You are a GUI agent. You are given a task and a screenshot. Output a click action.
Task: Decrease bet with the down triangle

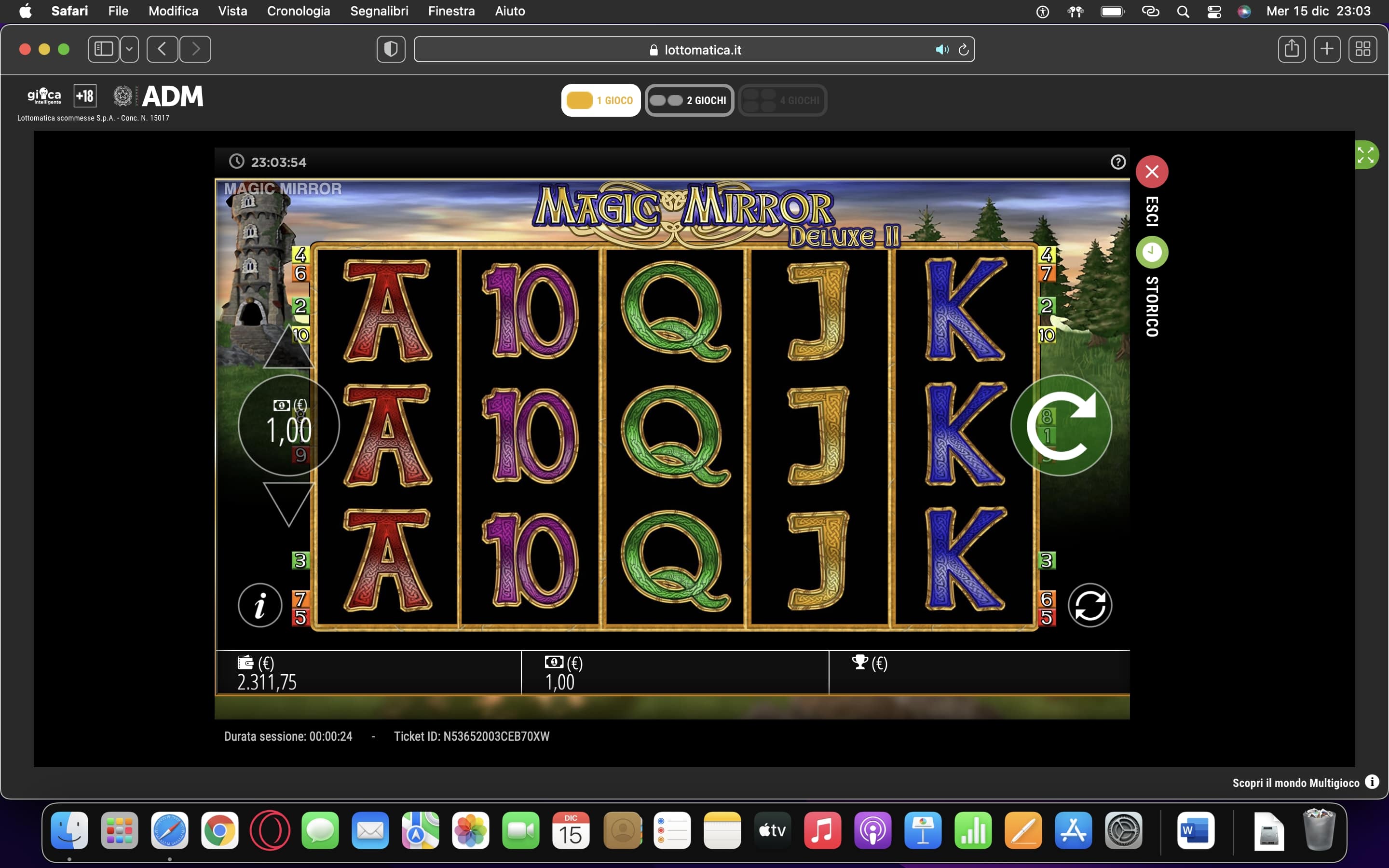point(288,504)
